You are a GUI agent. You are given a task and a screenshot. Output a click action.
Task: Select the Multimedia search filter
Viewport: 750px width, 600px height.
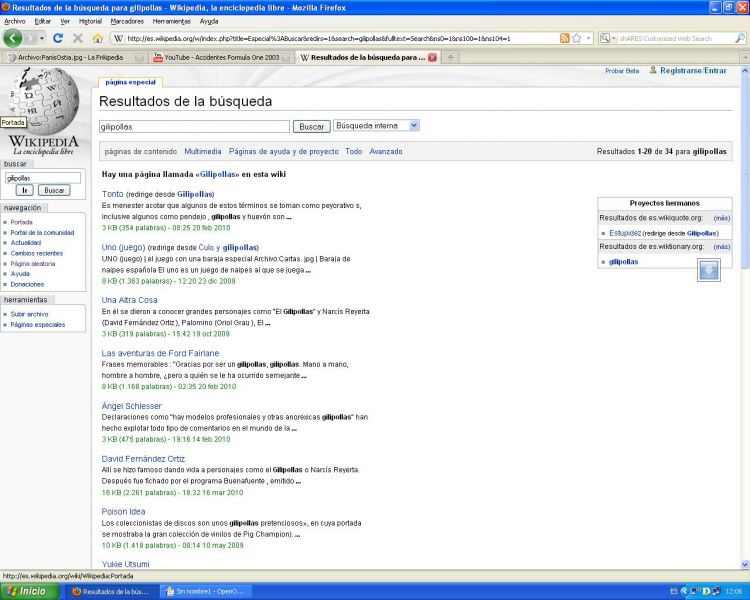click(203, 151)
